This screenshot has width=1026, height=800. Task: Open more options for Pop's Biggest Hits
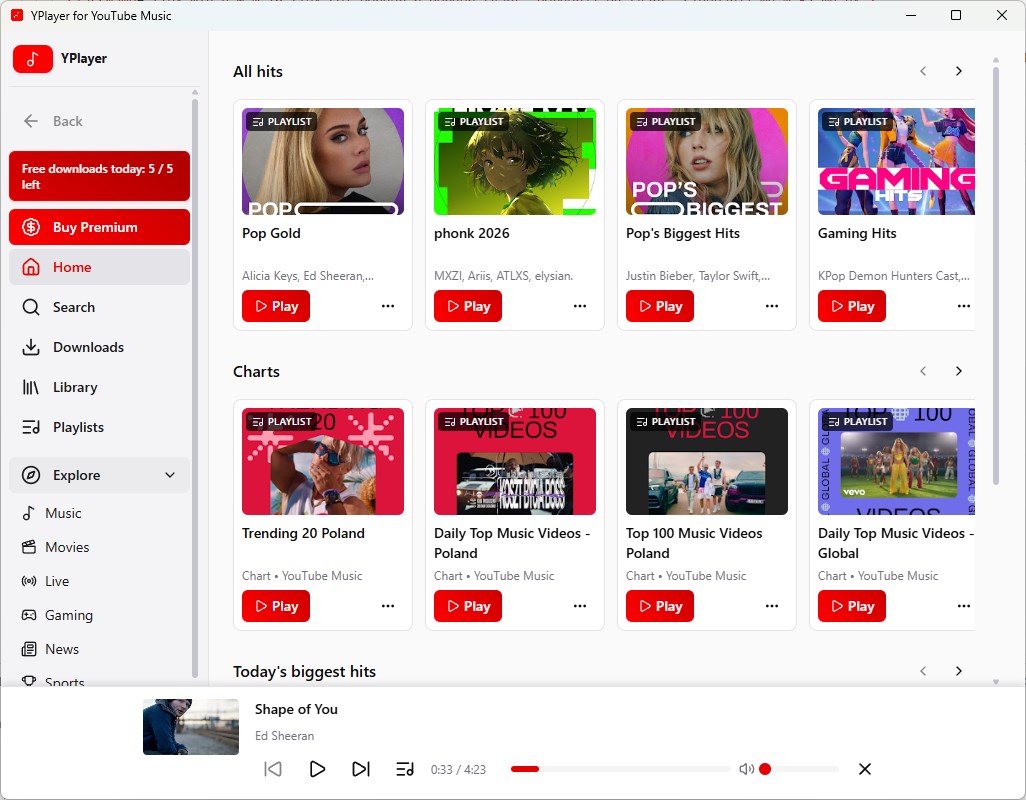[x=772, y=306]
